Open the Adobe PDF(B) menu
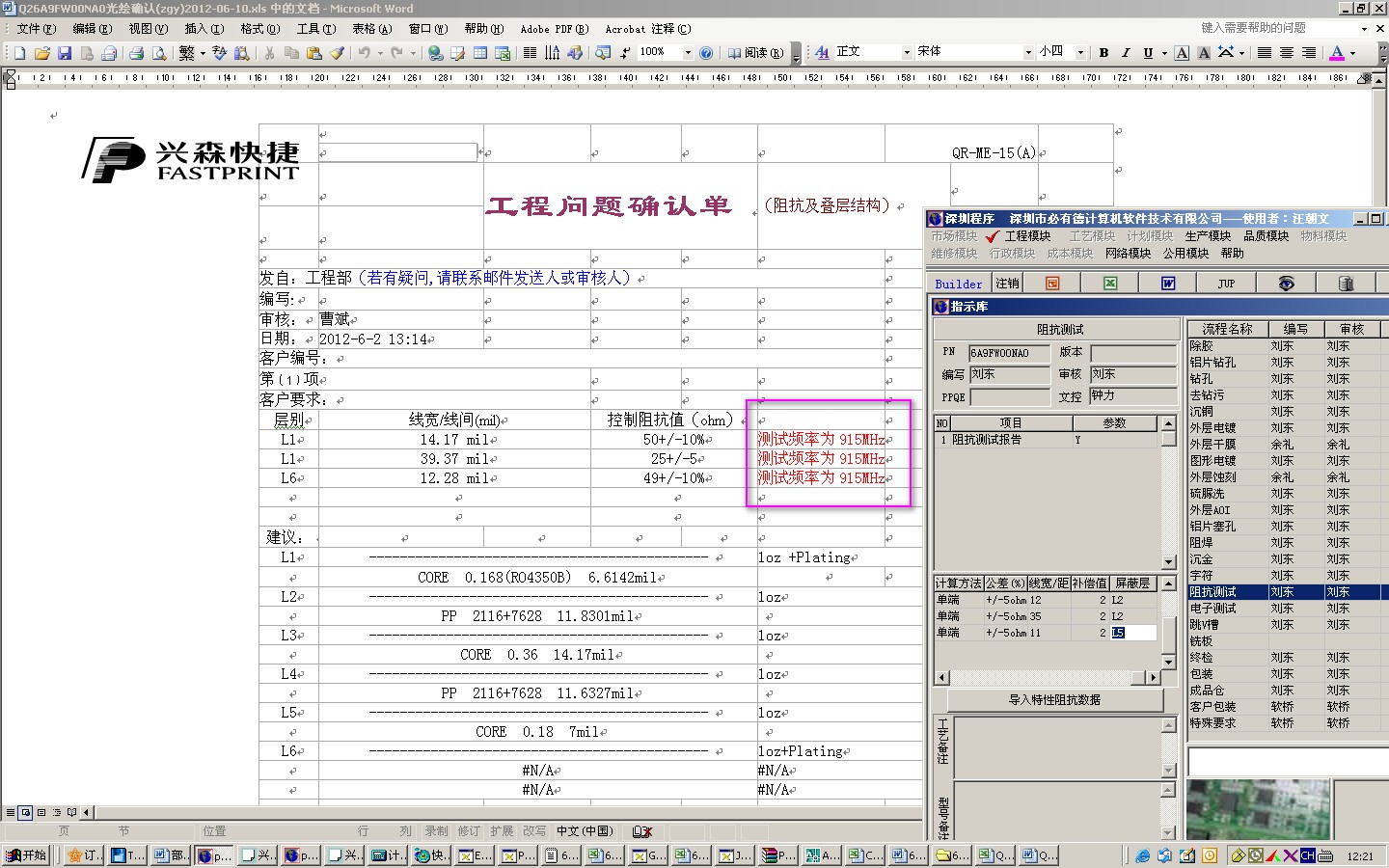Screen dimensions: 1389x868 [555, 29]
